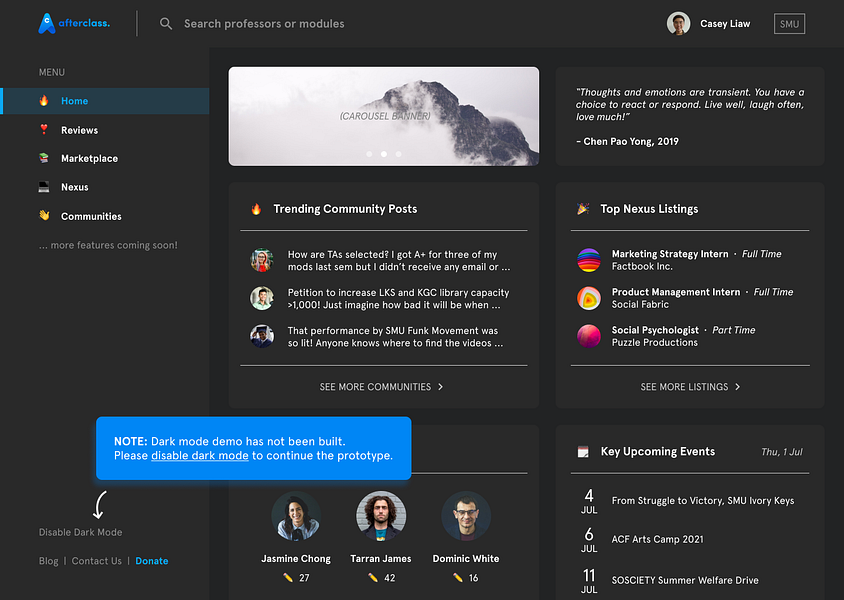
Task: Click the Puzzle Productions listing logo
Action: click(589, 336)
